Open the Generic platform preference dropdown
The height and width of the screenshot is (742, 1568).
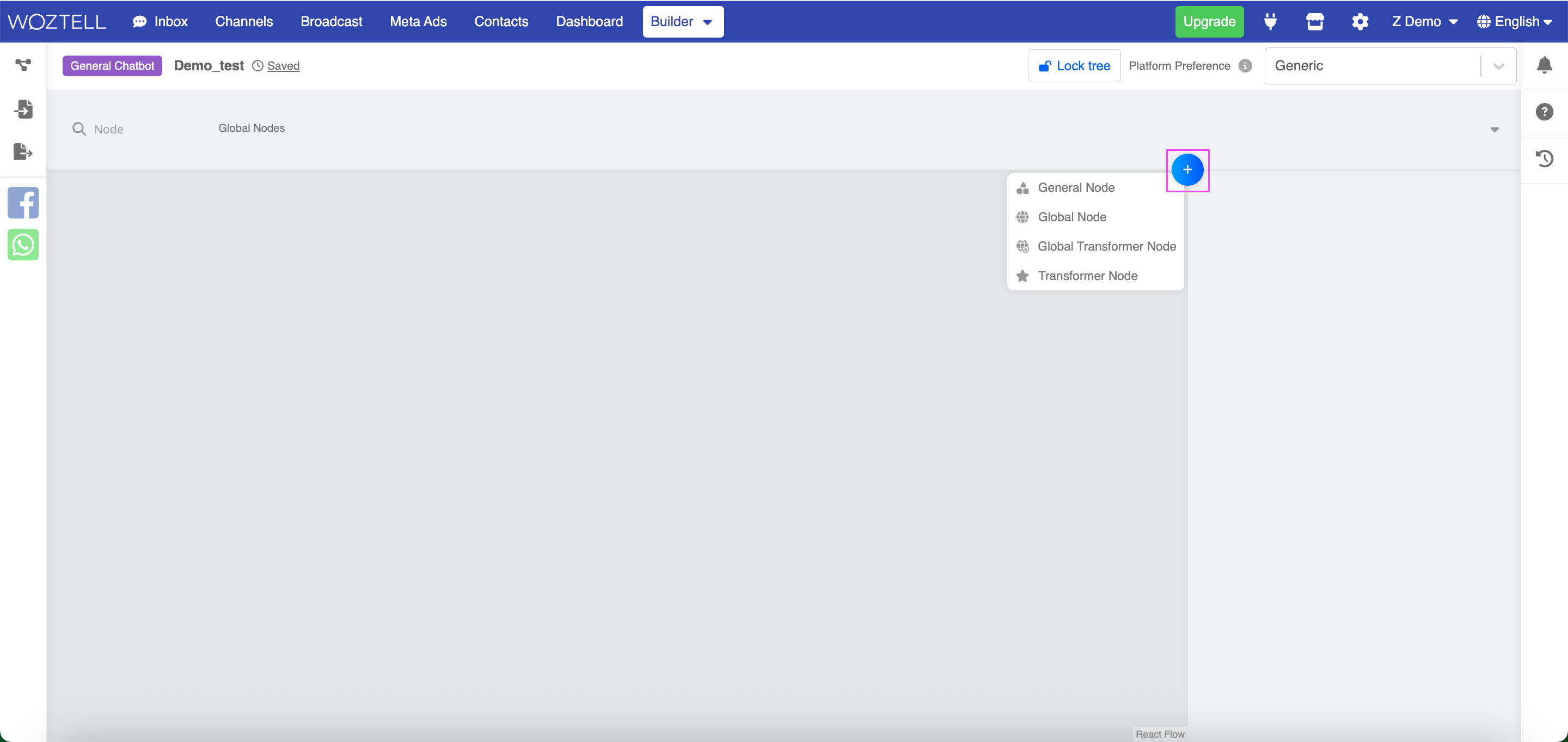1389,66
